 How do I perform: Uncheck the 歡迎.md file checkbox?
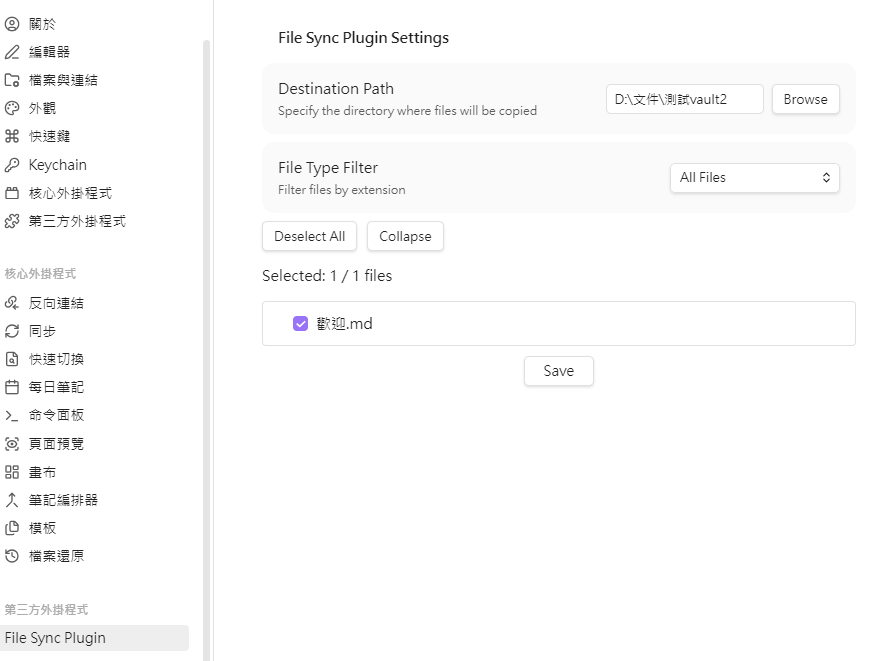(300, 324)
